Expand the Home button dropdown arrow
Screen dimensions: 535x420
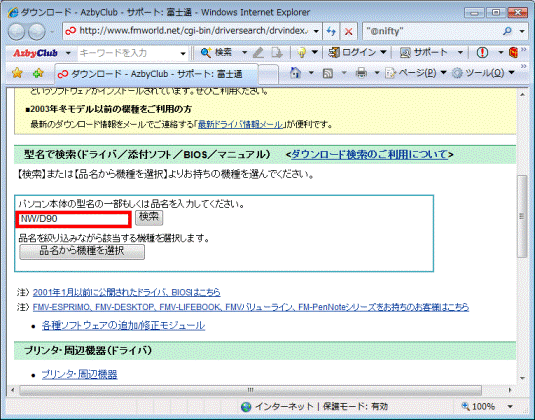coord(311,73)
